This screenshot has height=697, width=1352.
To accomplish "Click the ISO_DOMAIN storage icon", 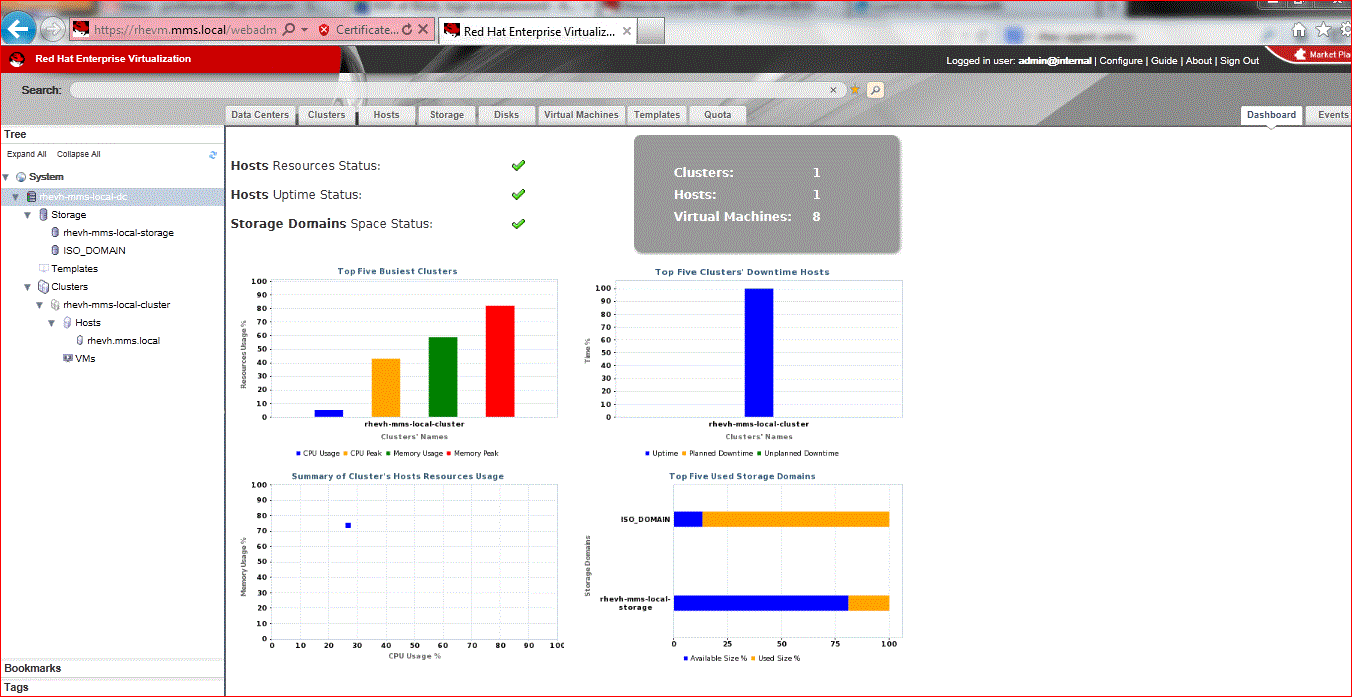I will point(55,251).
